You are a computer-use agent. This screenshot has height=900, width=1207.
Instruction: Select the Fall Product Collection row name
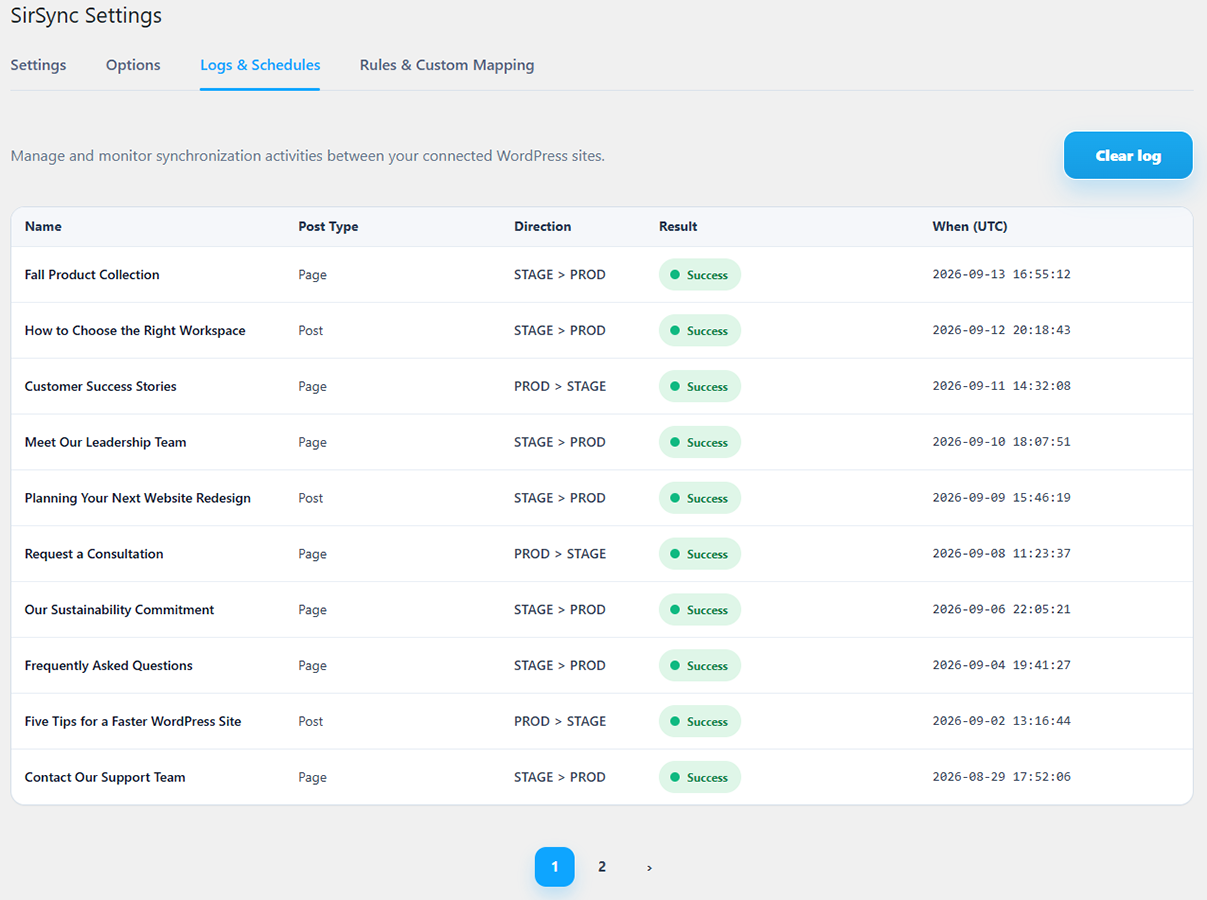point(92,275)
